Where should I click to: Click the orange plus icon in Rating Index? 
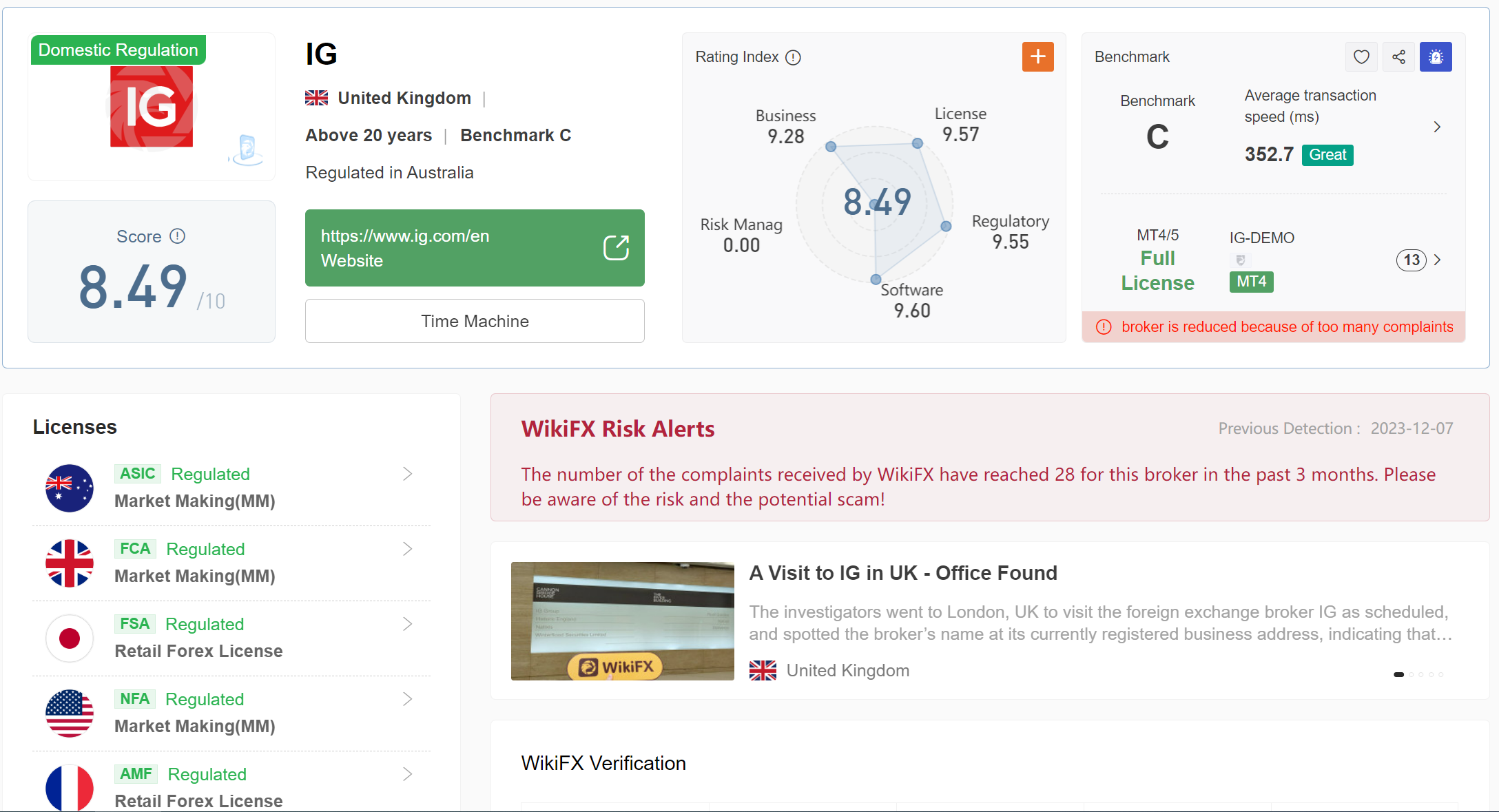tap(1037, 56)
